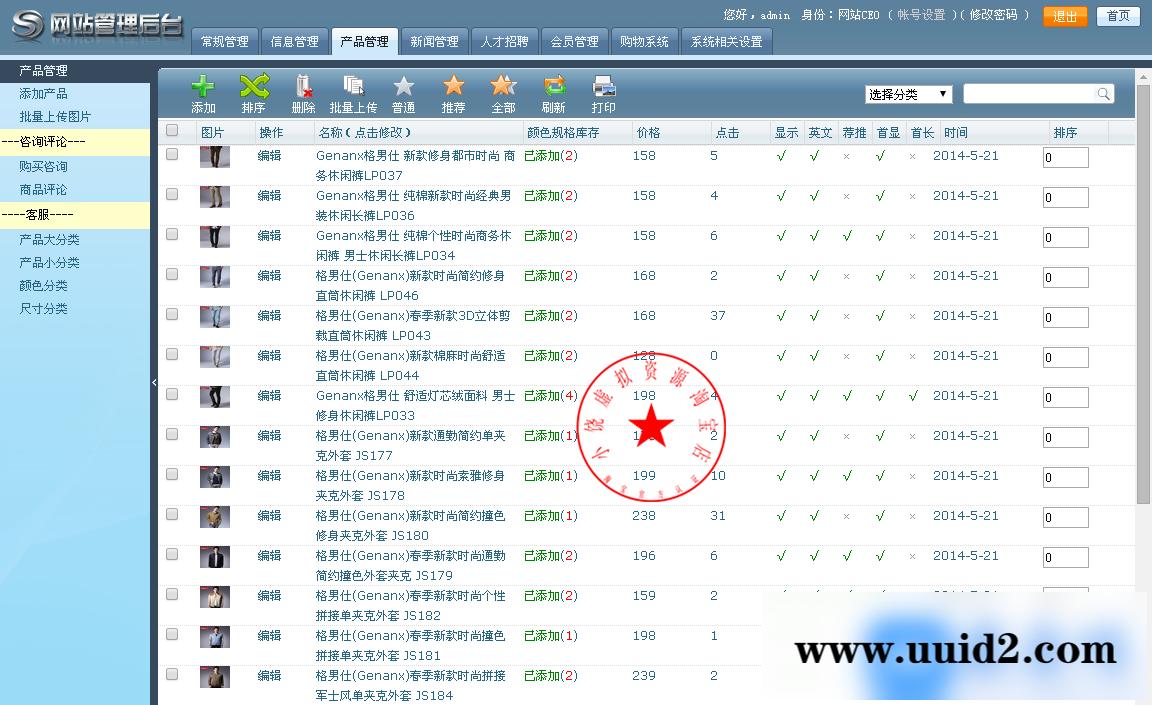This screenshot has height=705, width=1152.
Task: Select the 全部 show-all star icon
Action: 503,88
